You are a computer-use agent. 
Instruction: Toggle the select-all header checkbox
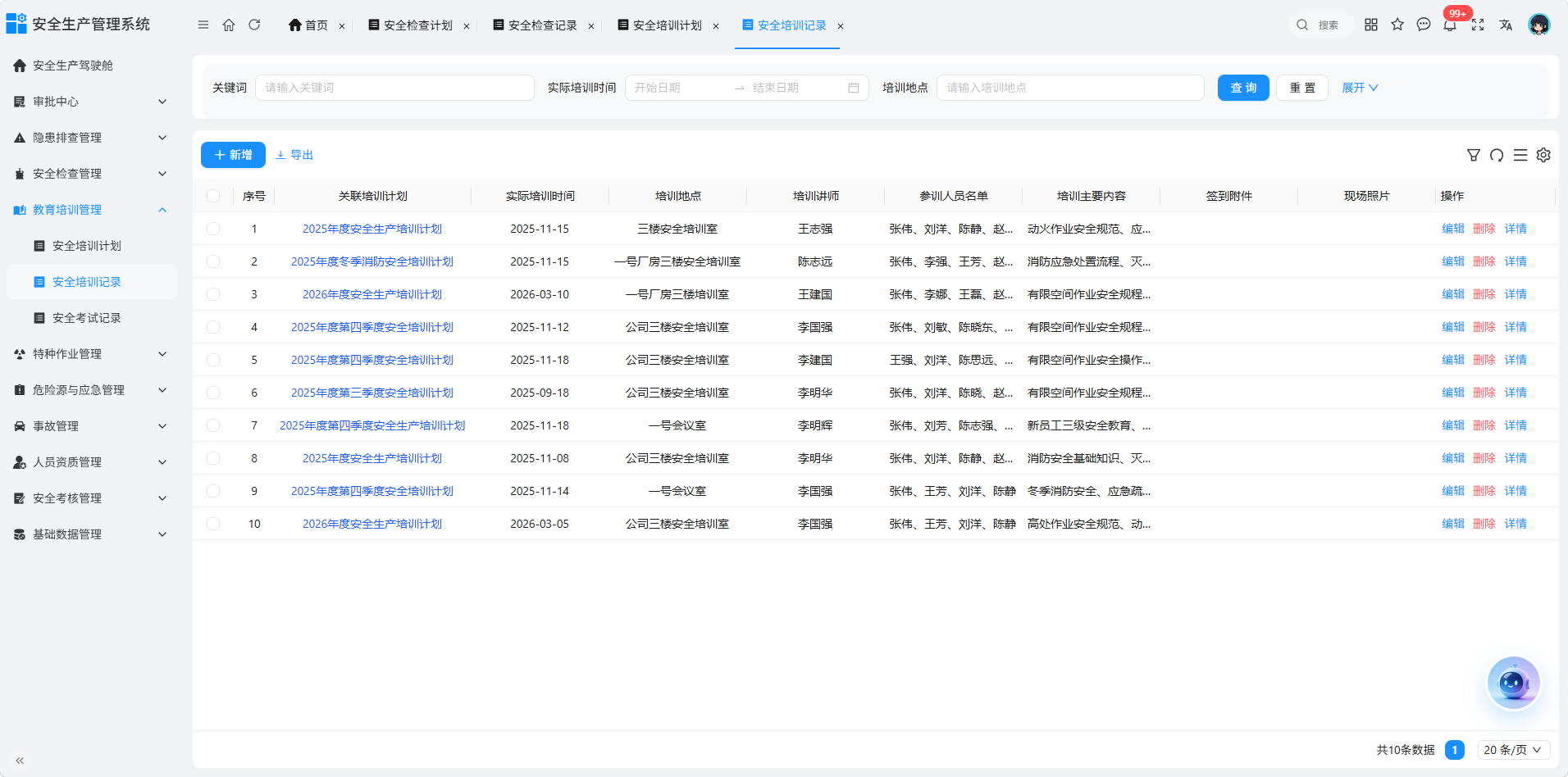point(213,196)
